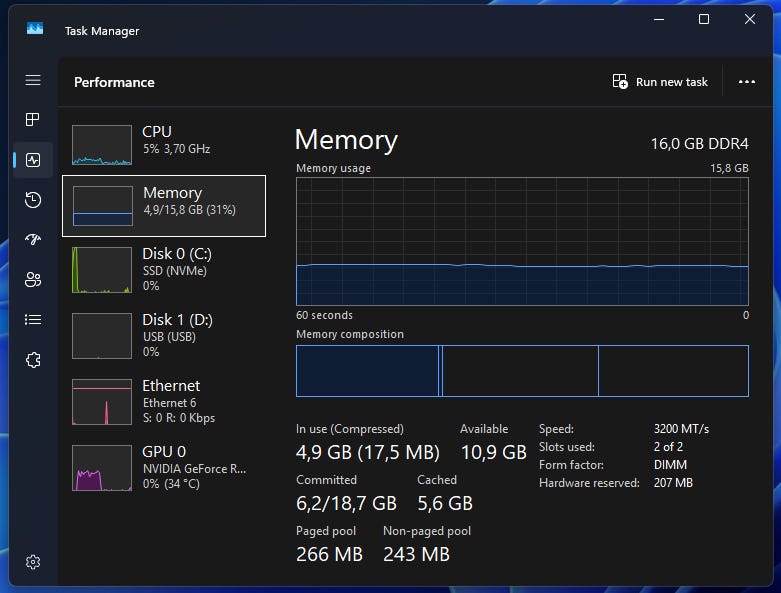The width and height of the screenshot is (781, 593).
Task: Go to the Processes page icon
Action: tap(33, 119)
